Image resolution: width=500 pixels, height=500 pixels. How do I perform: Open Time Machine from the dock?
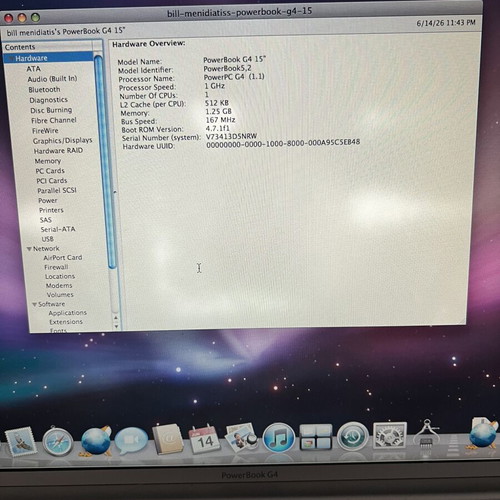352,436
